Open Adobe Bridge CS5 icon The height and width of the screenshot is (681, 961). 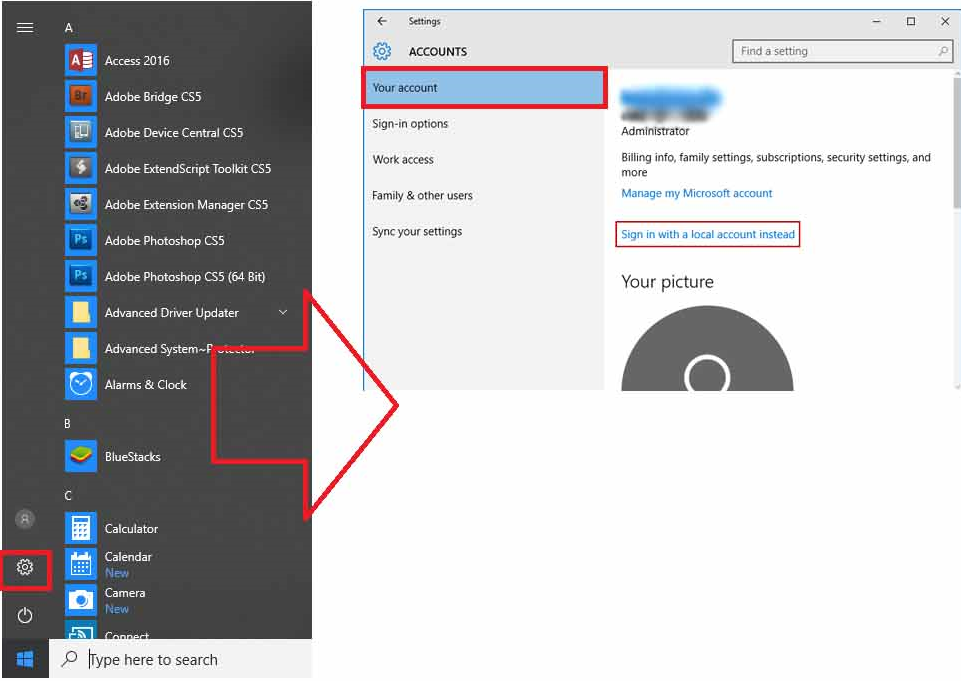(81, 96)
